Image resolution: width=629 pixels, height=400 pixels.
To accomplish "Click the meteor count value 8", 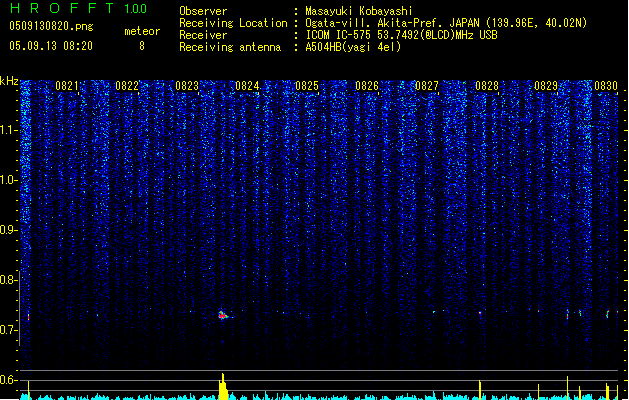I will pos(142,46).
